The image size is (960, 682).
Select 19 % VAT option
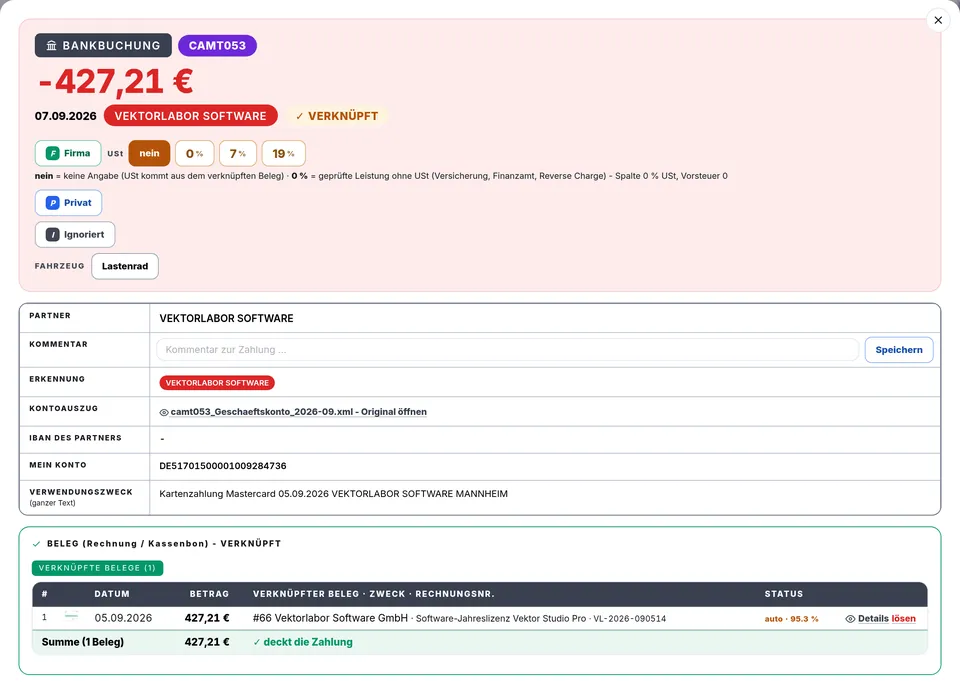[283, 153]
